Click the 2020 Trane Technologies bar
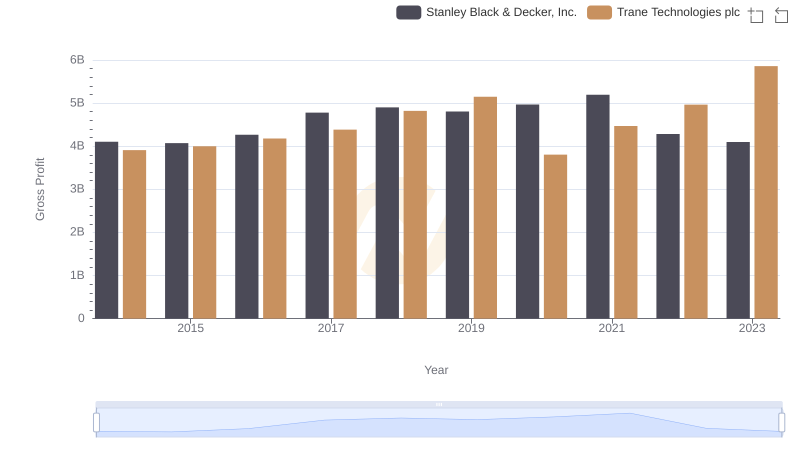This screenshot has height=461, width=800. [x=556, y=237]
